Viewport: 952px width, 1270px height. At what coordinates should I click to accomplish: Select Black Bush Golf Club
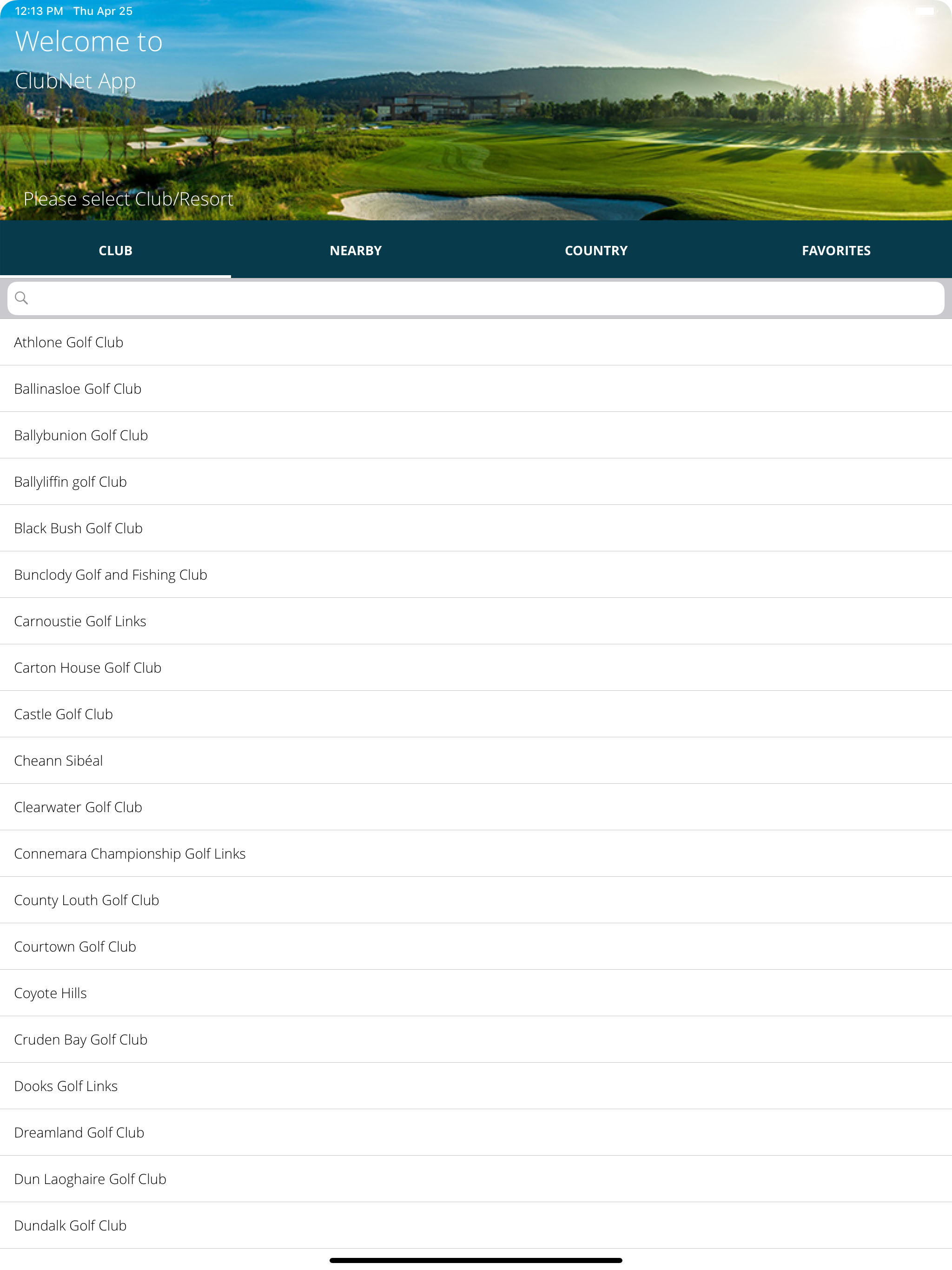(x=476, y=528)
